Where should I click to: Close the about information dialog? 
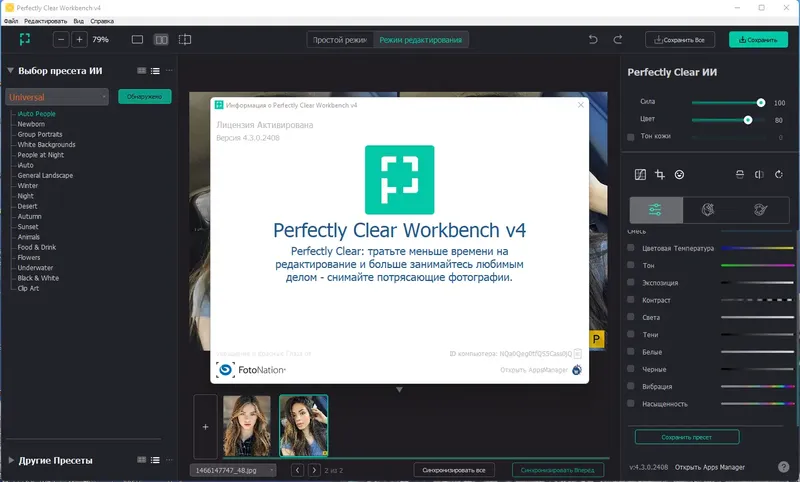click(581, 105)
